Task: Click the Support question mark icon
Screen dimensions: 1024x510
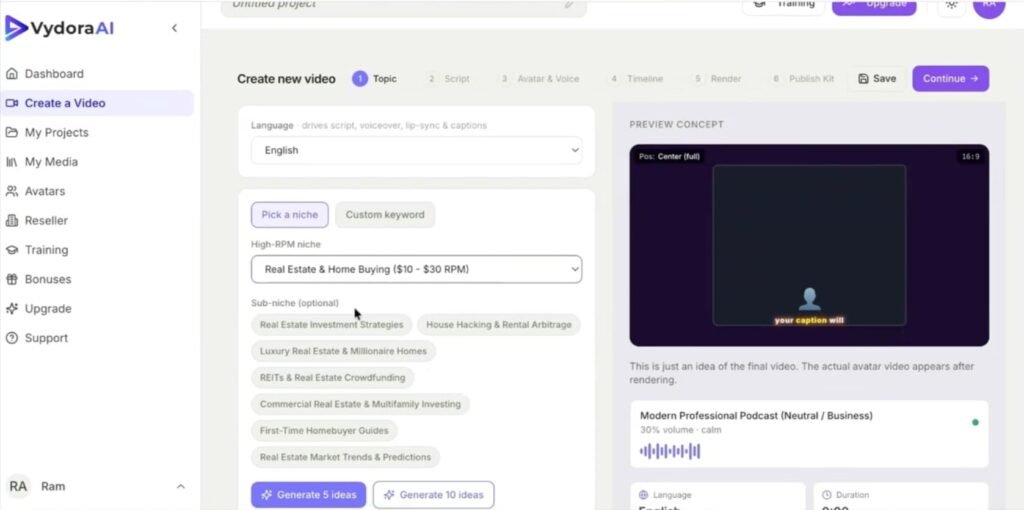Action: 12,338
